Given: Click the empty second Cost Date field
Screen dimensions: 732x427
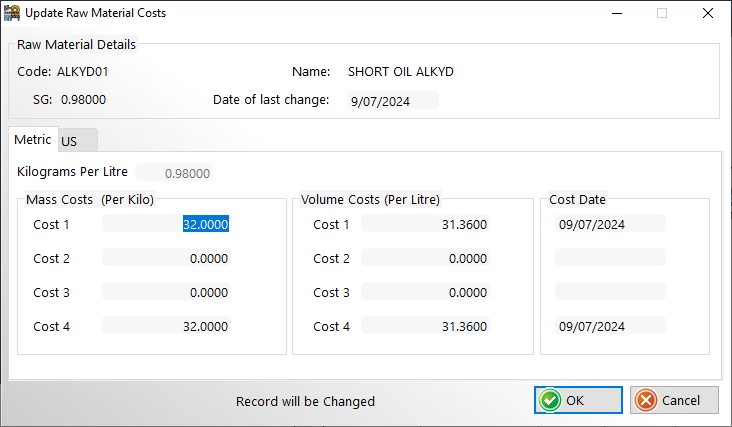Looking at the screenshot, I should [x=610, y=258].
